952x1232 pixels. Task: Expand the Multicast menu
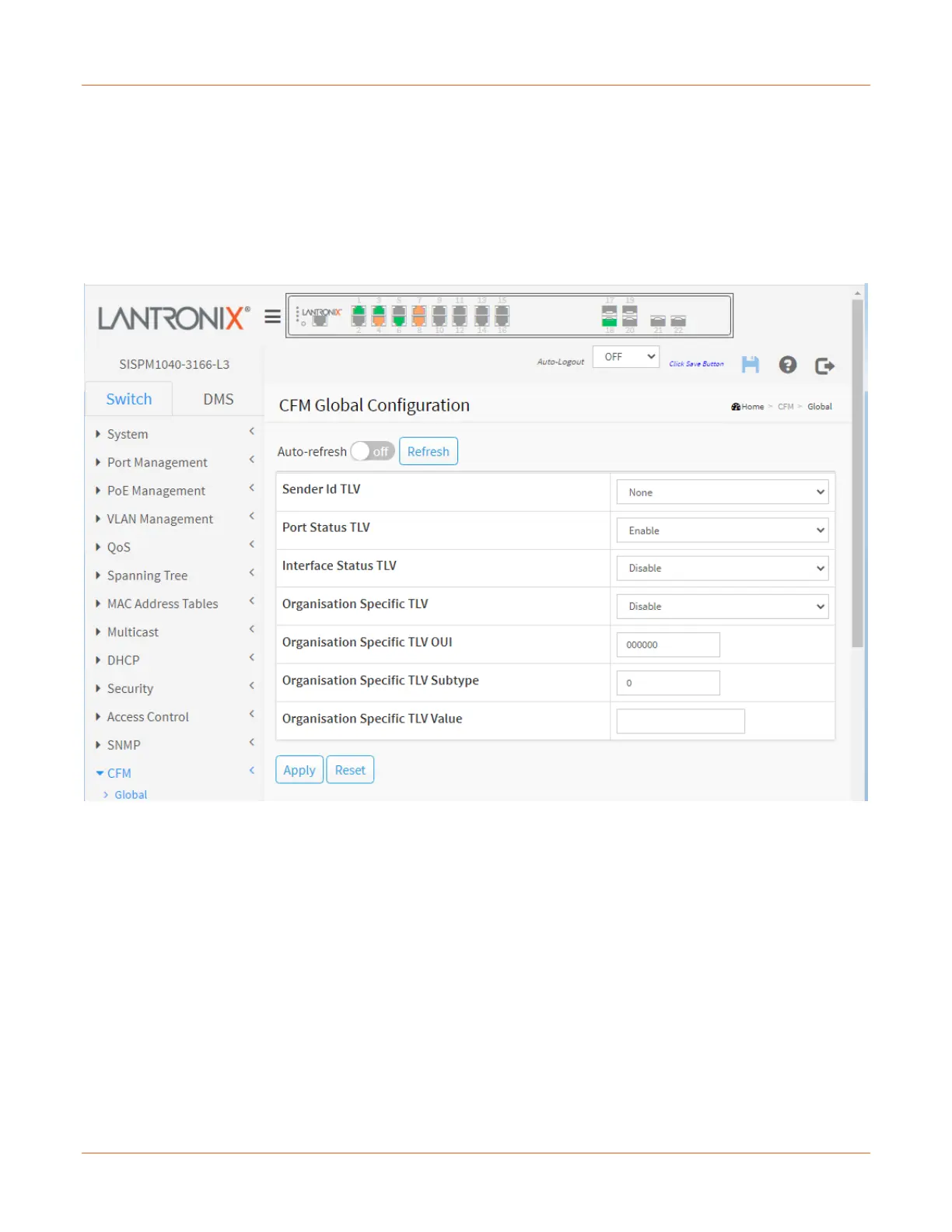(175, 632)
